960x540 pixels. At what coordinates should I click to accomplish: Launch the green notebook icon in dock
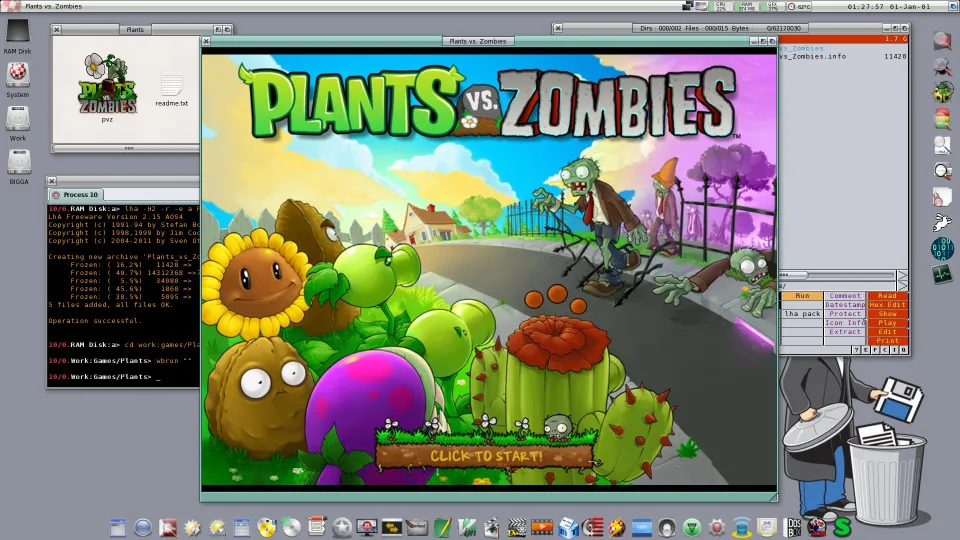point(442,527)
